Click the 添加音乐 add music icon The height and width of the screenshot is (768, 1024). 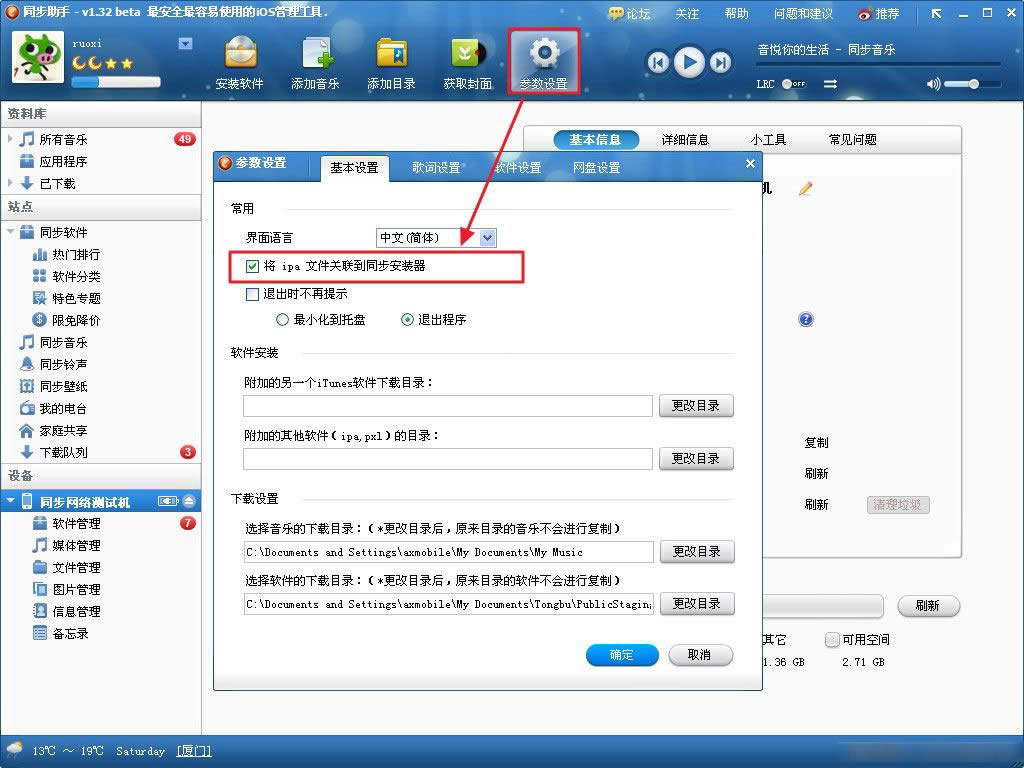(316, 54)
